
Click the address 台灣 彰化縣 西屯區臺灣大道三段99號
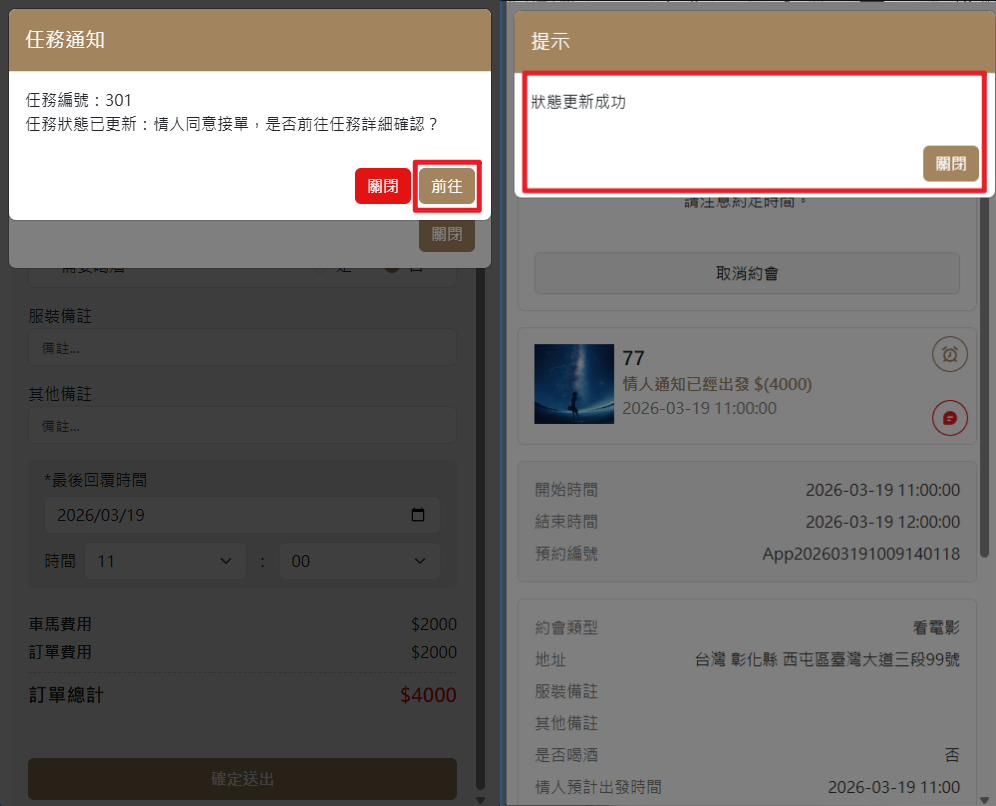(x=827, y=659)
